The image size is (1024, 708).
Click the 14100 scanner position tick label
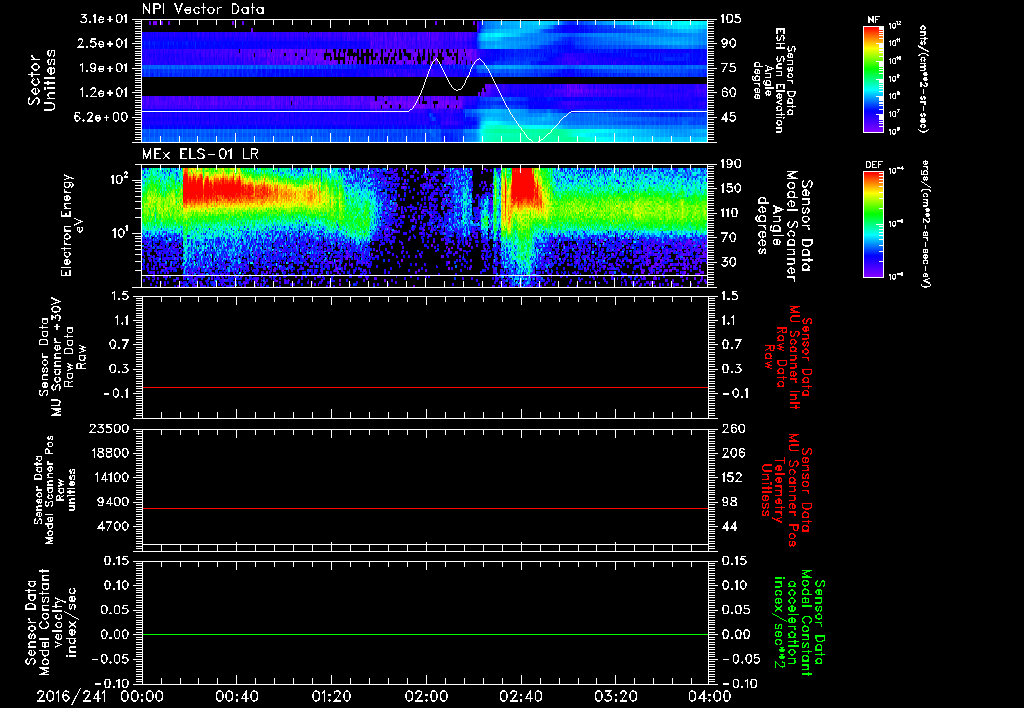[x=108, y=477]
